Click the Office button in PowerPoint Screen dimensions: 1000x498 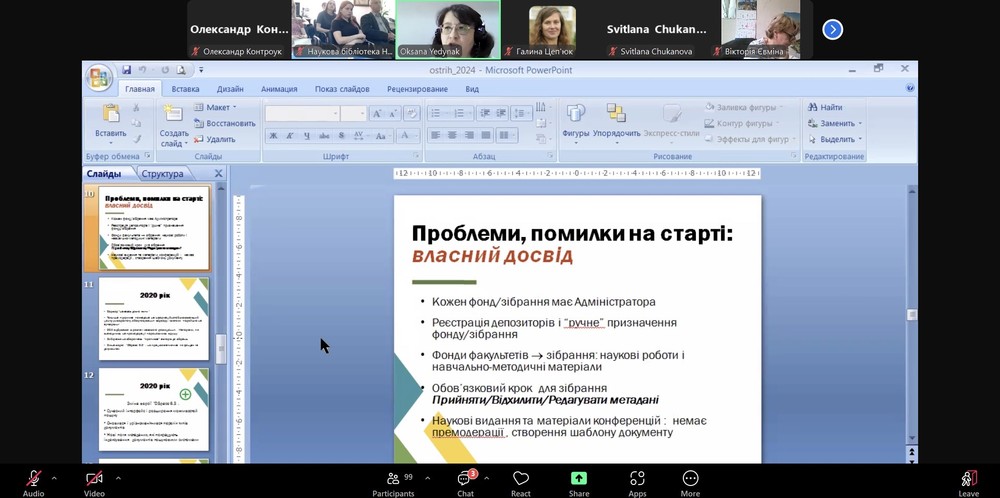[x=99, y=77]
